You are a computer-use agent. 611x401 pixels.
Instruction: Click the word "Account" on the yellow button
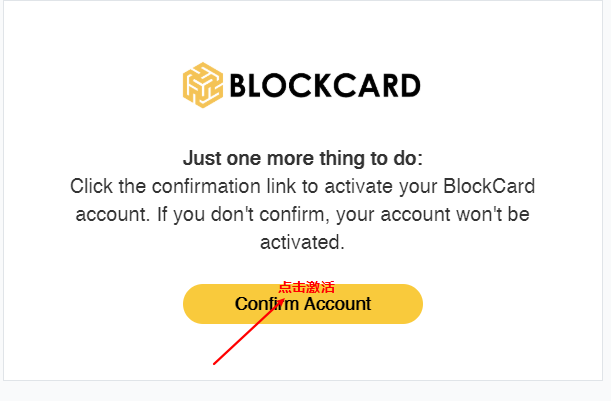tap(338, 304)
